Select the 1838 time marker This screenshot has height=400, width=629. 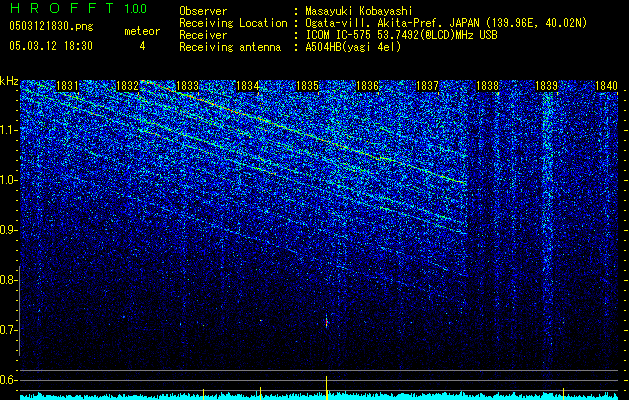point(487,86)
